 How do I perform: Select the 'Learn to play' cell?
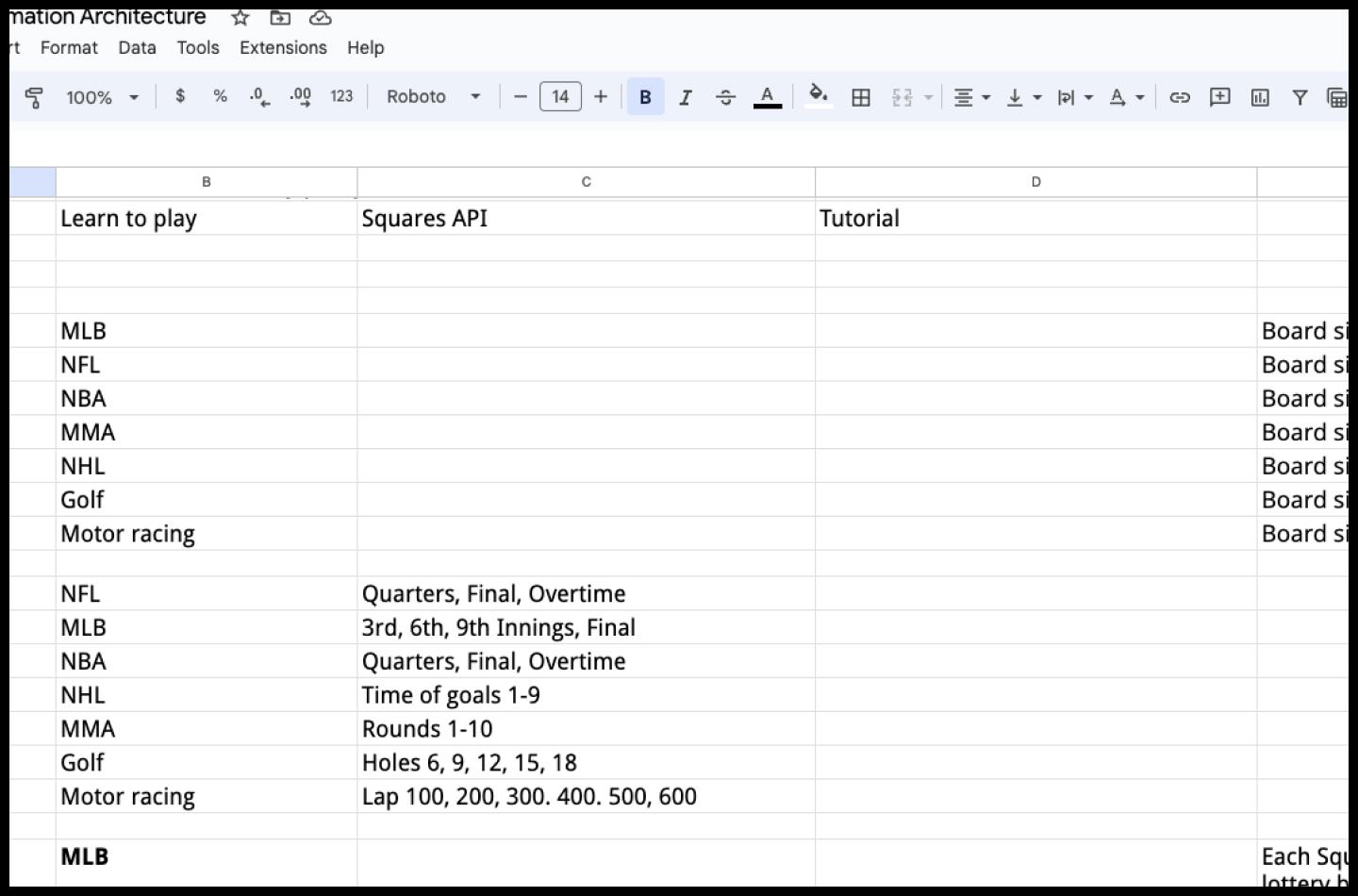(207, 218)
